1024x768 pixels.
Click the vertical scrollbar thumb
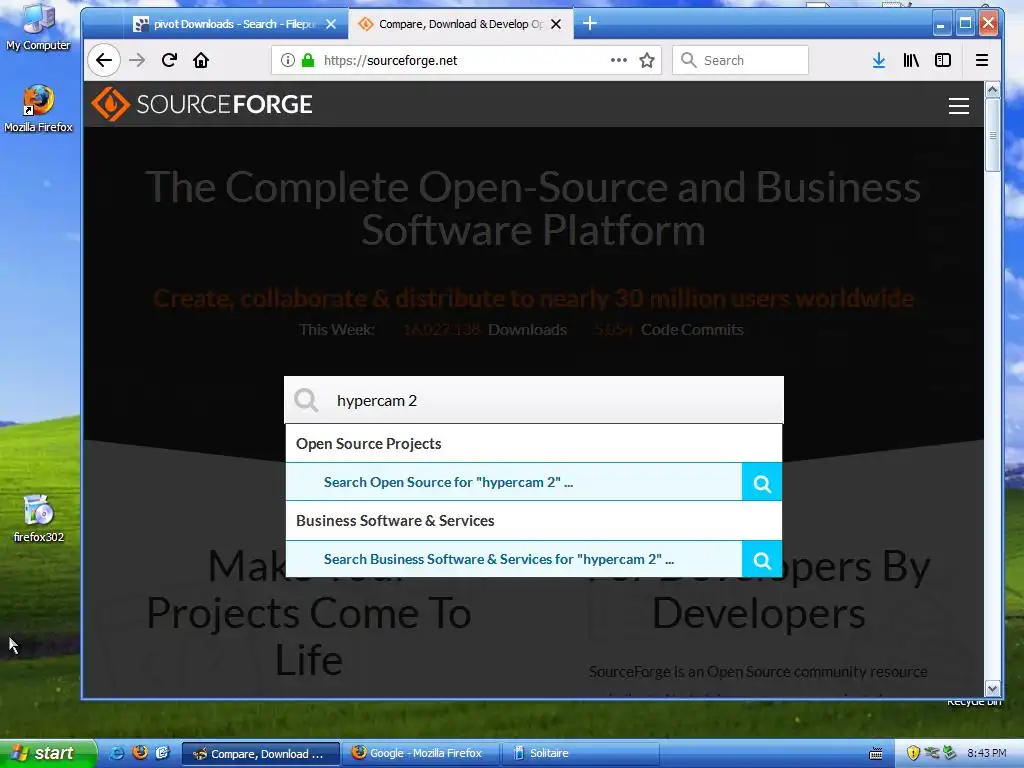click(992, 135)
